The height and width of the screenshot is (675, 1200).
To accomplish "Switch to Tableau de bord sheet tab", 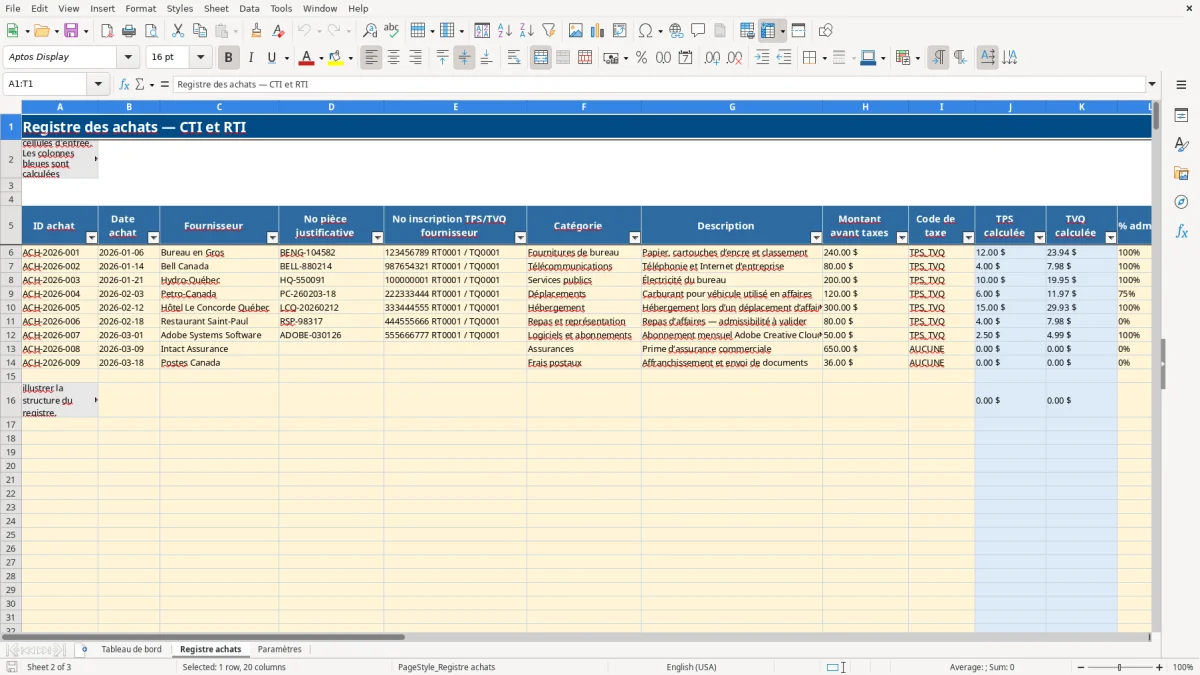I will click(x=131, y=650).
